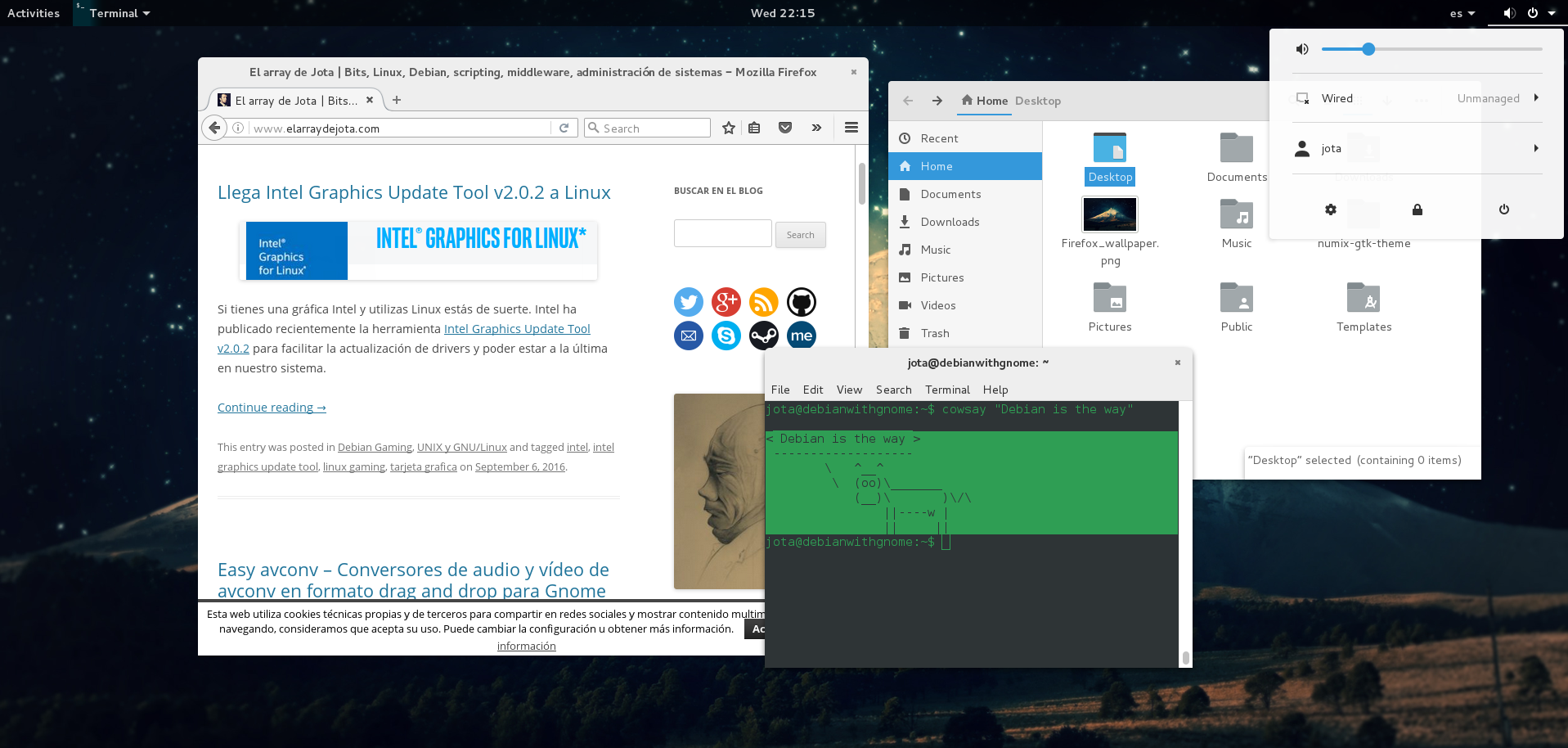Click Firefox back arrow button
1568x748 pixels.
point(214,128)
